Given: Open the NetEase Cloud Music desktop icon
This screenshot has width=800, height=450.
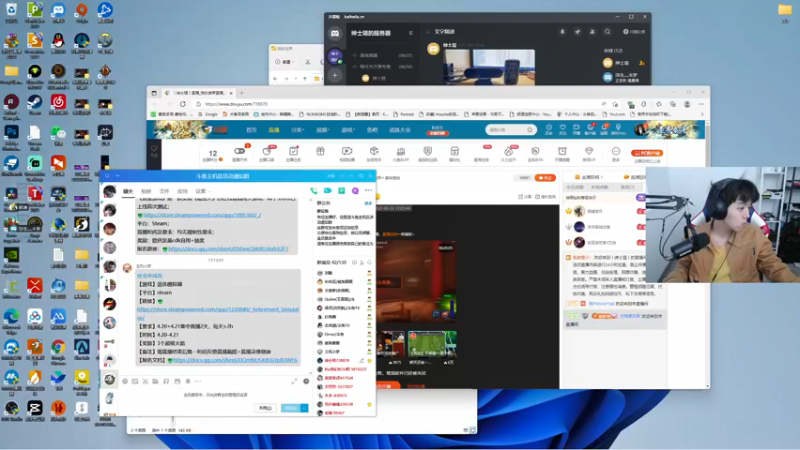Looking at the screenshot, I should 58,102.
